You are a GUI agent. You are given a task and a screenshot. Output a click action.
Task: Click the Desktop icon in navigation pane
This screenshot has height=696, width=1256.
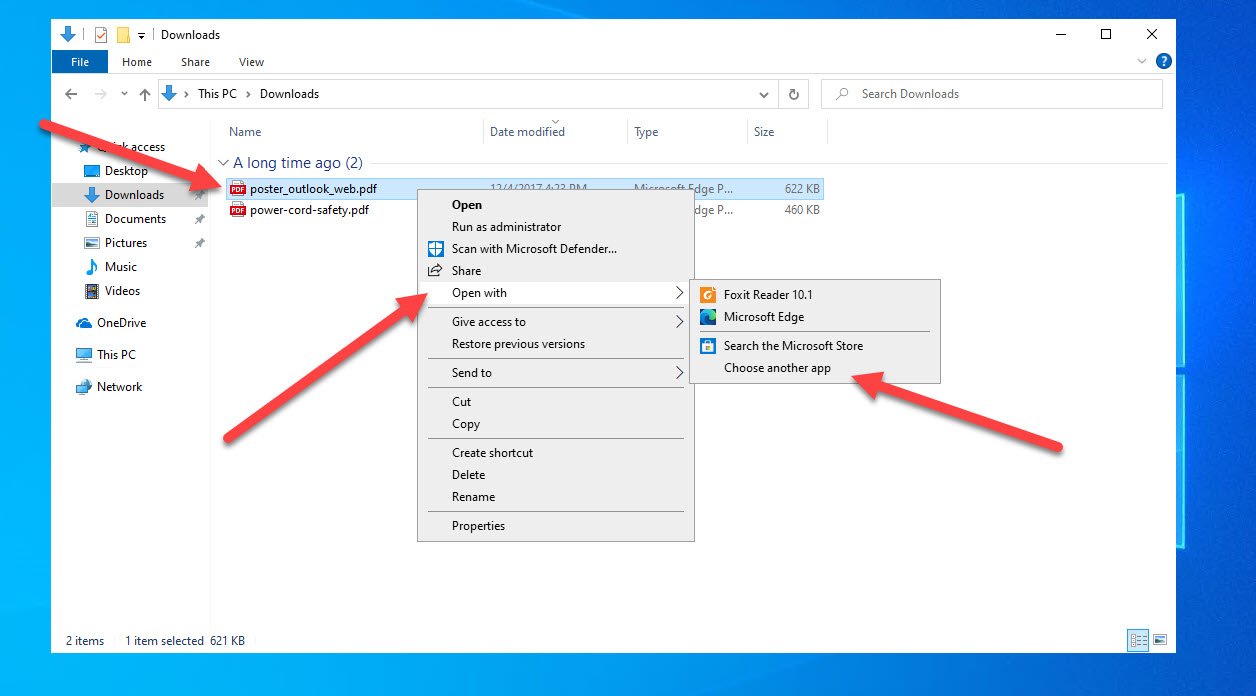(x=92, y=171)
